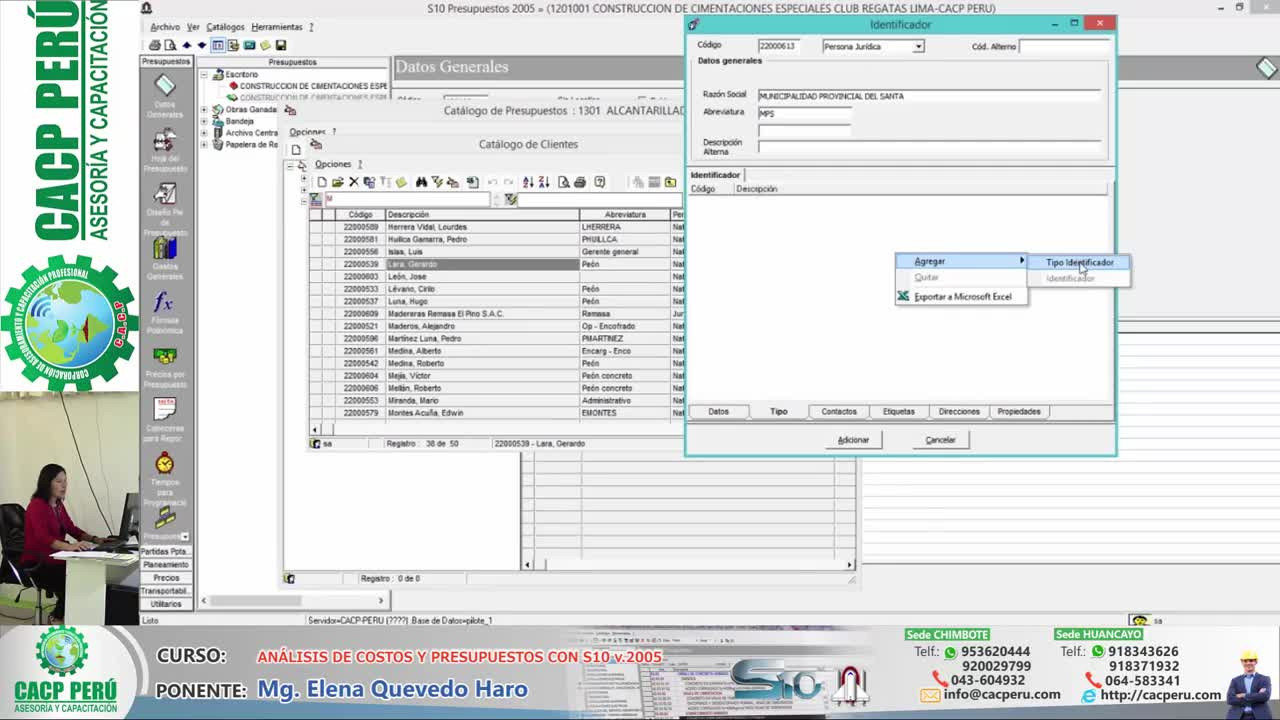The width and height of the screenshot is (1280, 720).
Task: Open the Catálogos menu
Action: coord(225,27)
